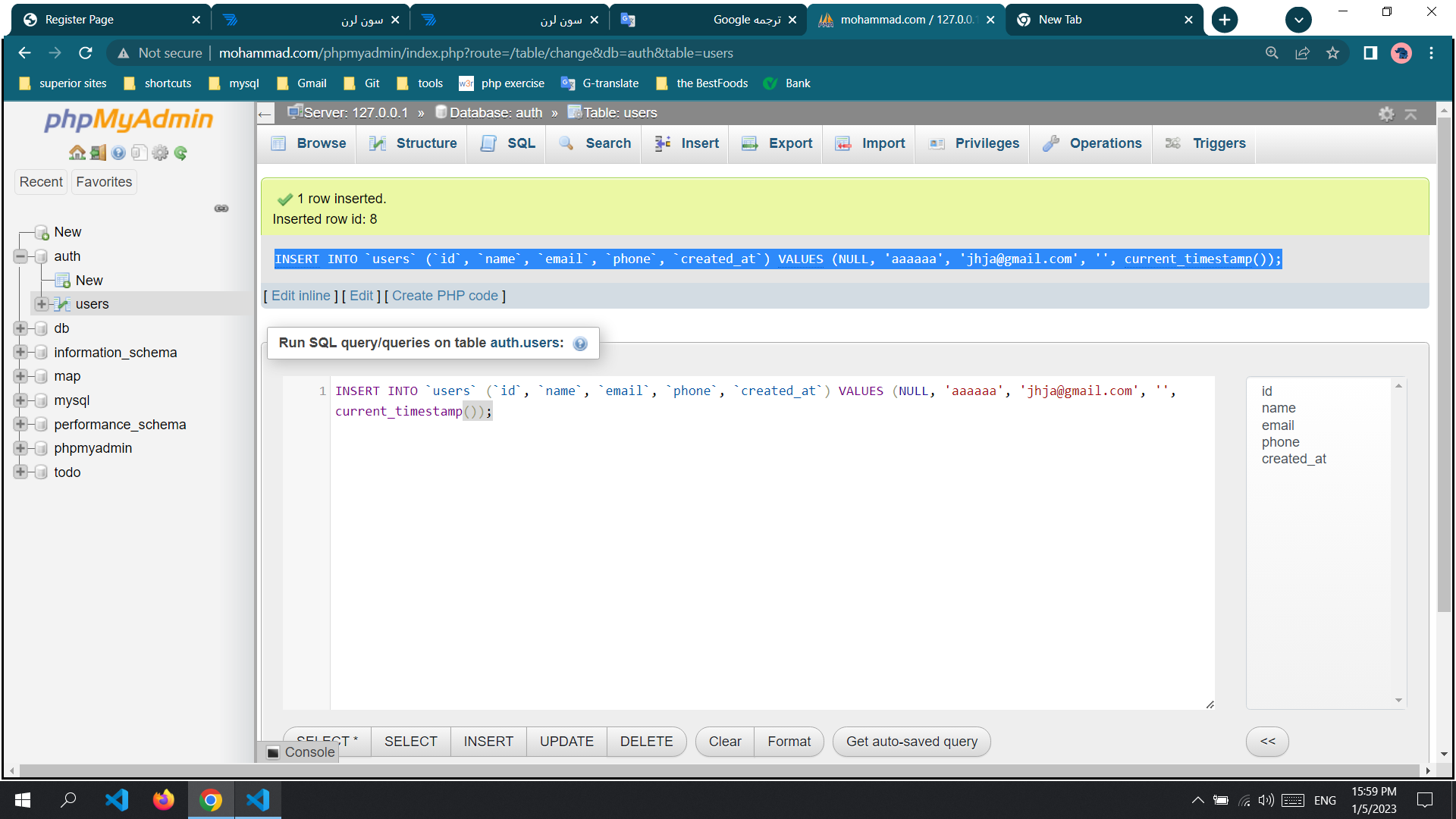Viewport: 1456px width, 819px height.
Task: Expand the users table node
Action: click(x=42, y=304)
